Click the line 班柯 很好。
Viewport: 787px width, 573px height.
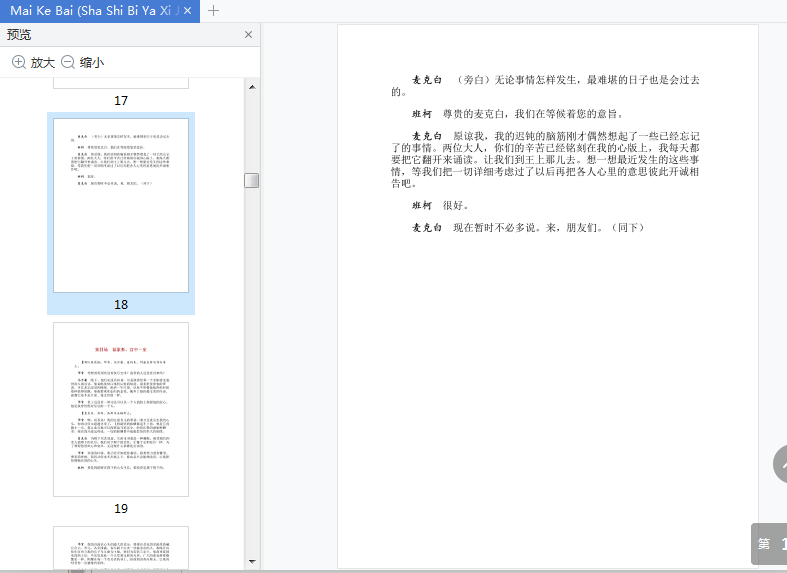pos(441,205)
